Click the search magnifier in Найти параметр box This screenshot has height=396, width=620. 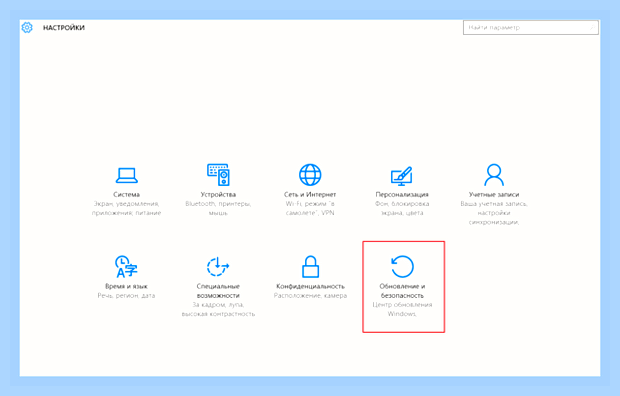(592, 28)
